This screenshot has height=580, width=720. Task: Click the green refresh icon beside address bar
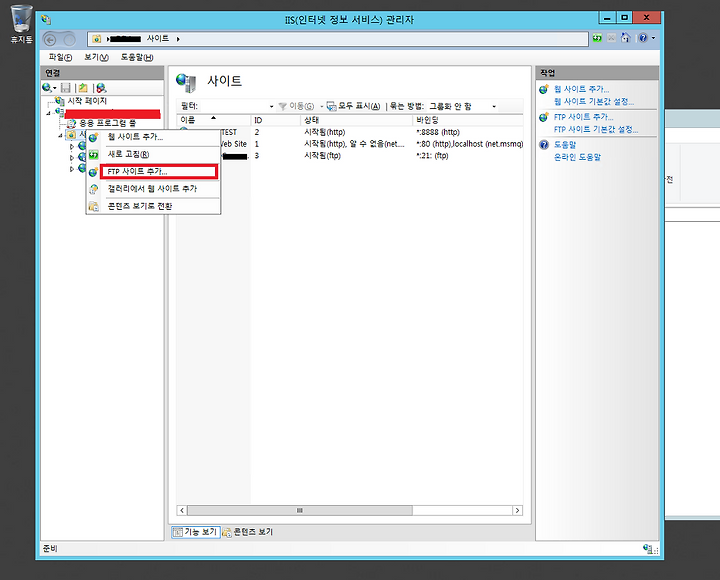(597, 38)
